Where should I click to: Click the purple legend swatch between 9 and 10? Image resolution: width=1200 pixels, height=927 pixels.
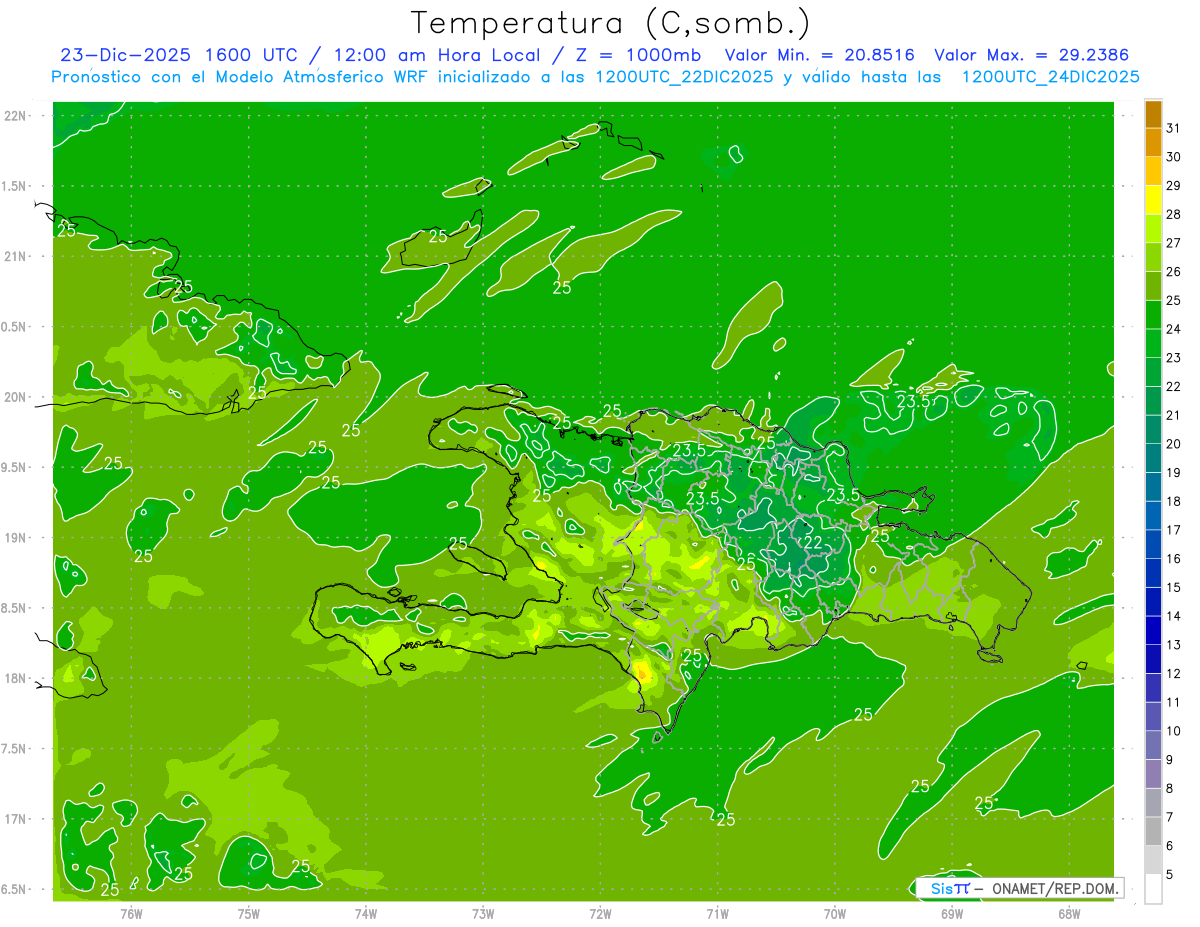point(1153,745)
